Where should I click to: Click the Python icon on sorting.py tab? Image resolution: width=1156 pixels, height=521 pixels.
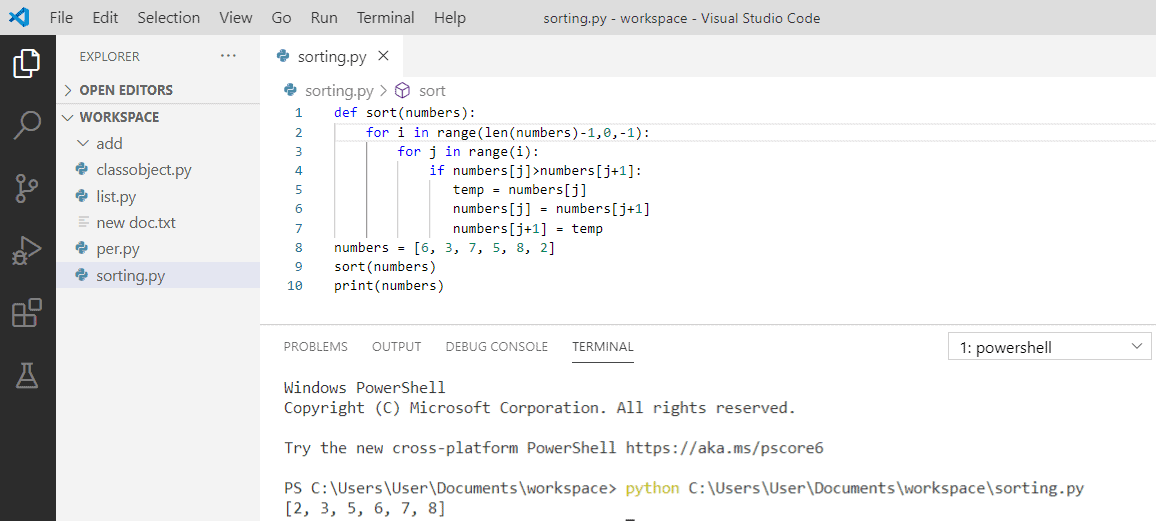282,56
